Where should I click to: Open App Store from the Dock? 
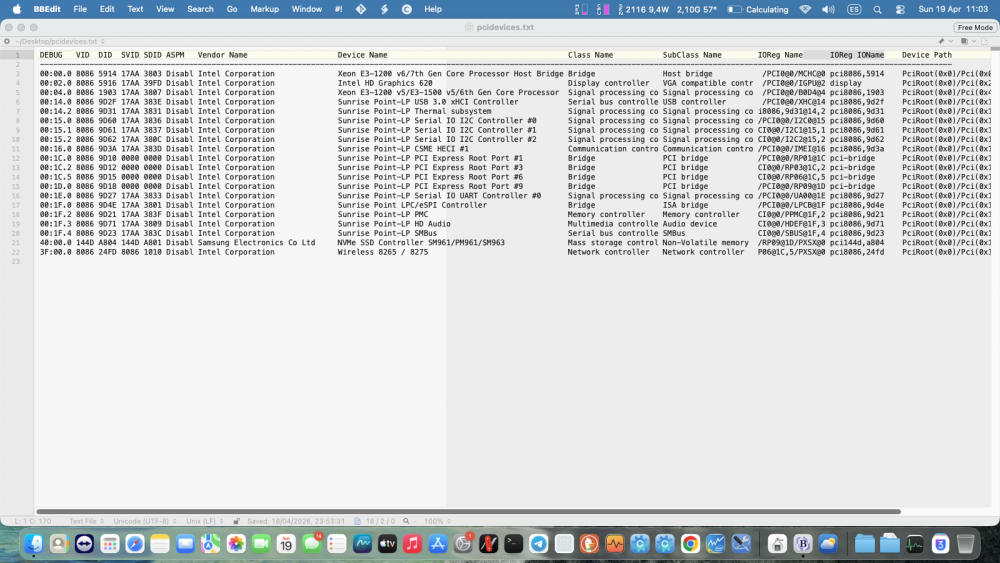(x=438, y=544)
